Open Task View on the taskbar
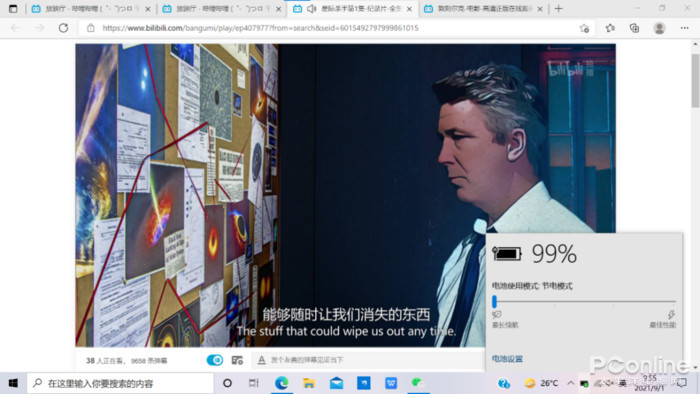This screenshot has width=700, height=394. tap(254, 383)
